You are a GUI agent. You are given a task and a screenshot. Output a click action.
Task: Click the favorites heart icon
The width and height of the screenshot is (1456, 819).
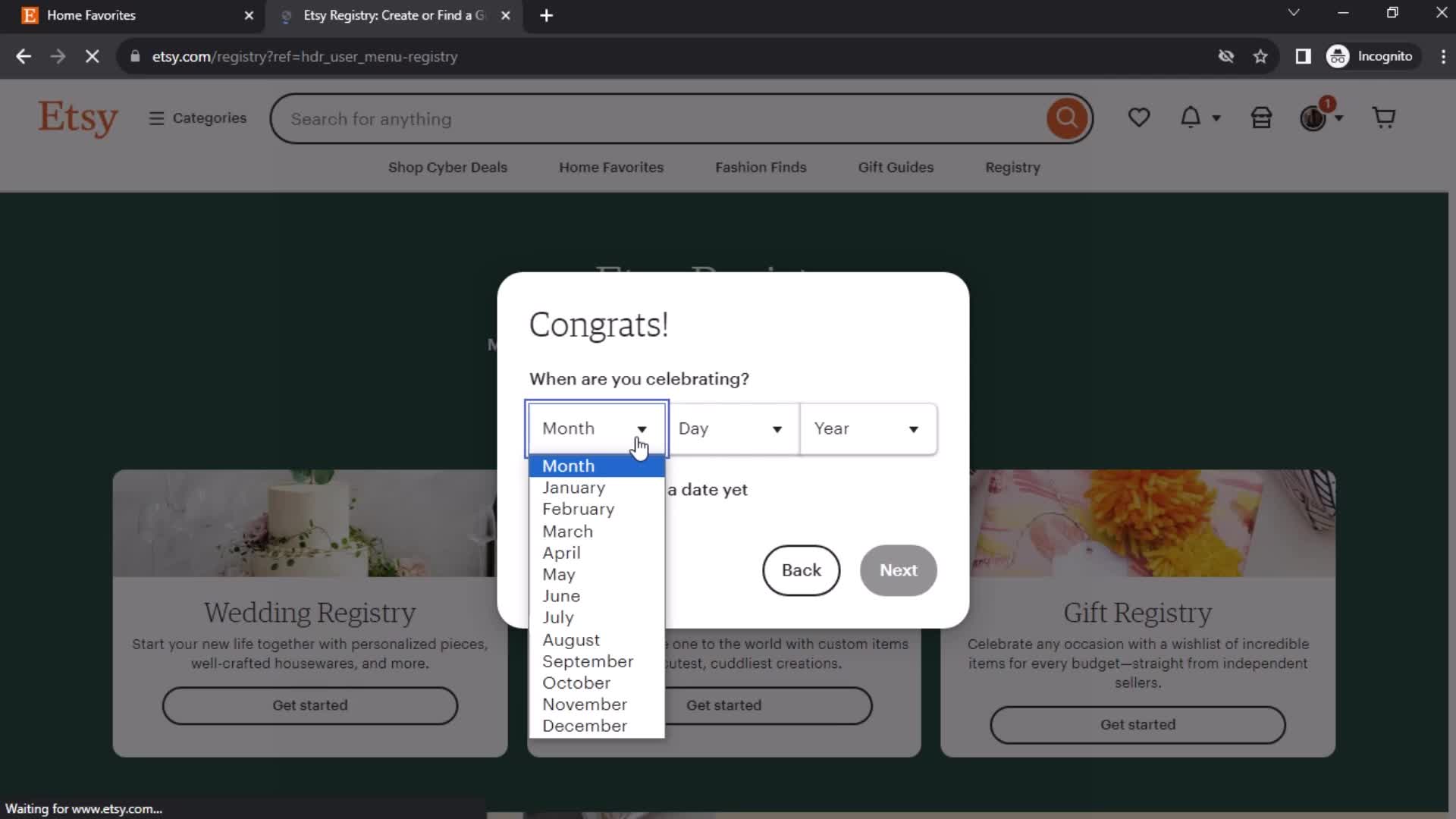[1139, 118]
